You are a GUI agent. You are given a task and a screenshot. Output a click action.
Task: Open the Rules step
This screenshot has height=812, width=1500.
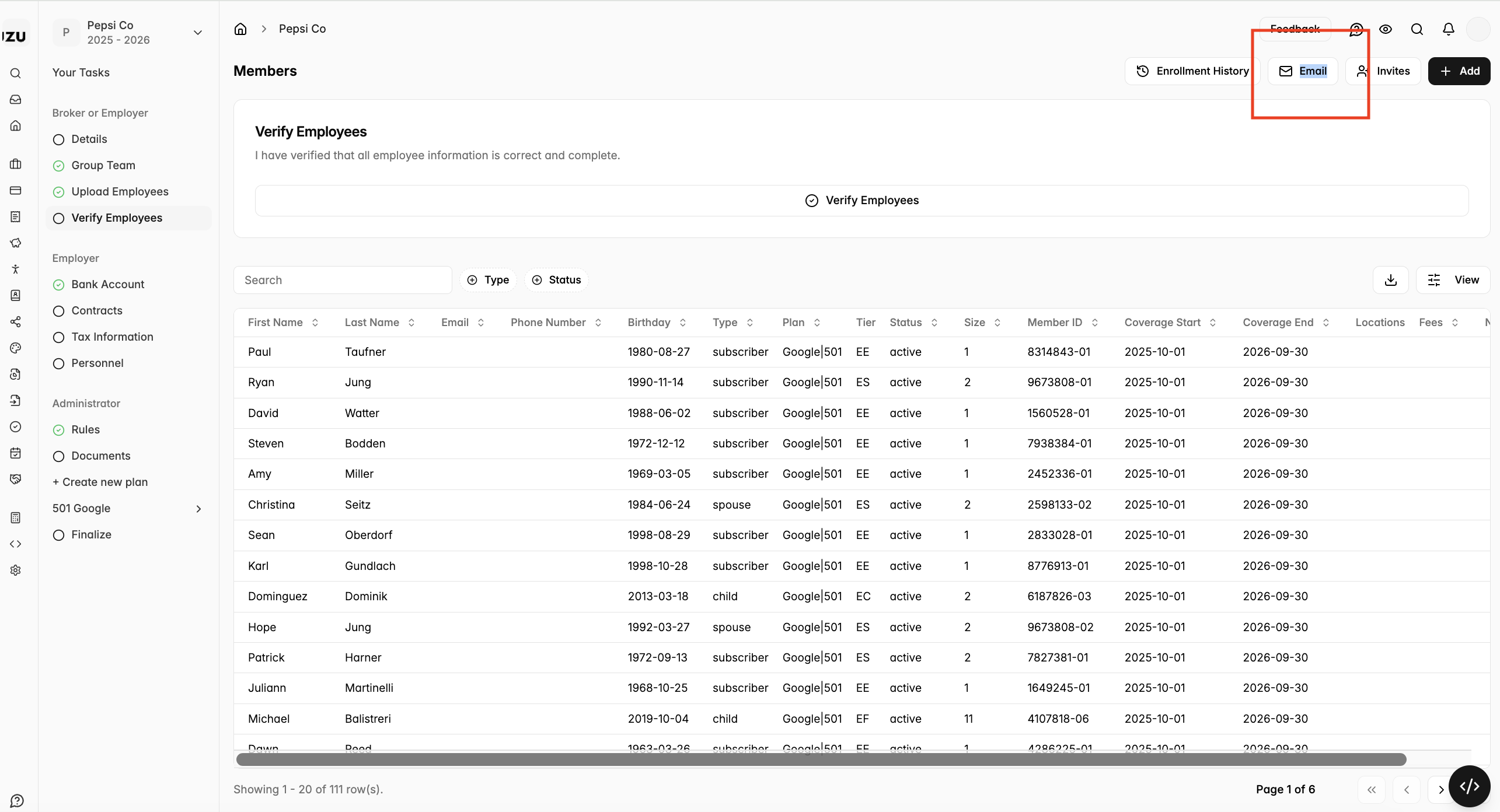click(x=128, y=429)
